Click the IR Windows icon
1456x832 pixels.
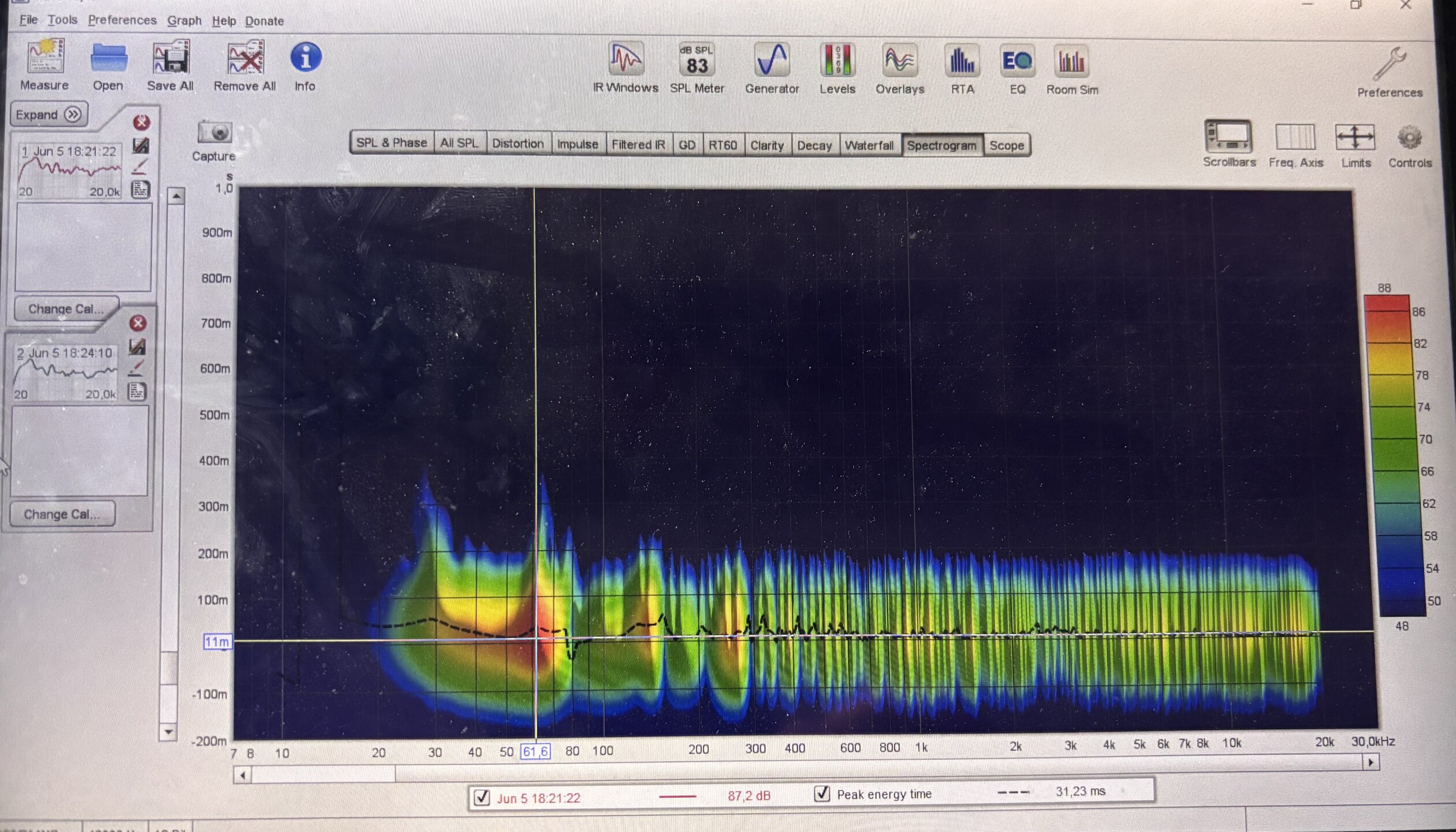[625, 60]
